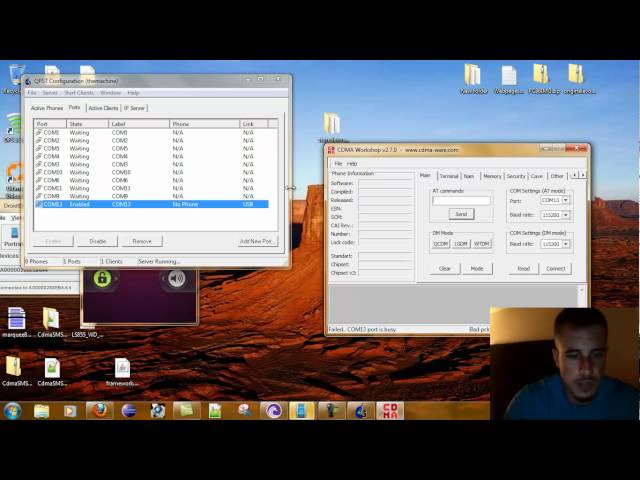Open the marqueeB desktop file icon

point(16,322)
